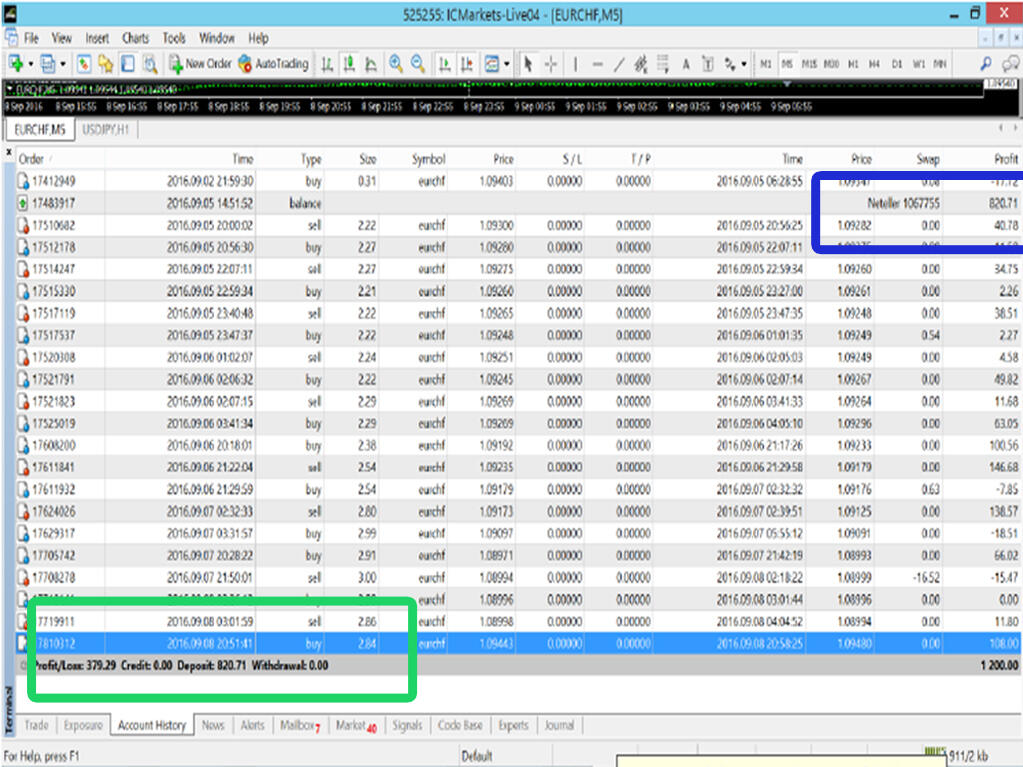
Task: Switch to line chart display
Action: click(371, 64)
